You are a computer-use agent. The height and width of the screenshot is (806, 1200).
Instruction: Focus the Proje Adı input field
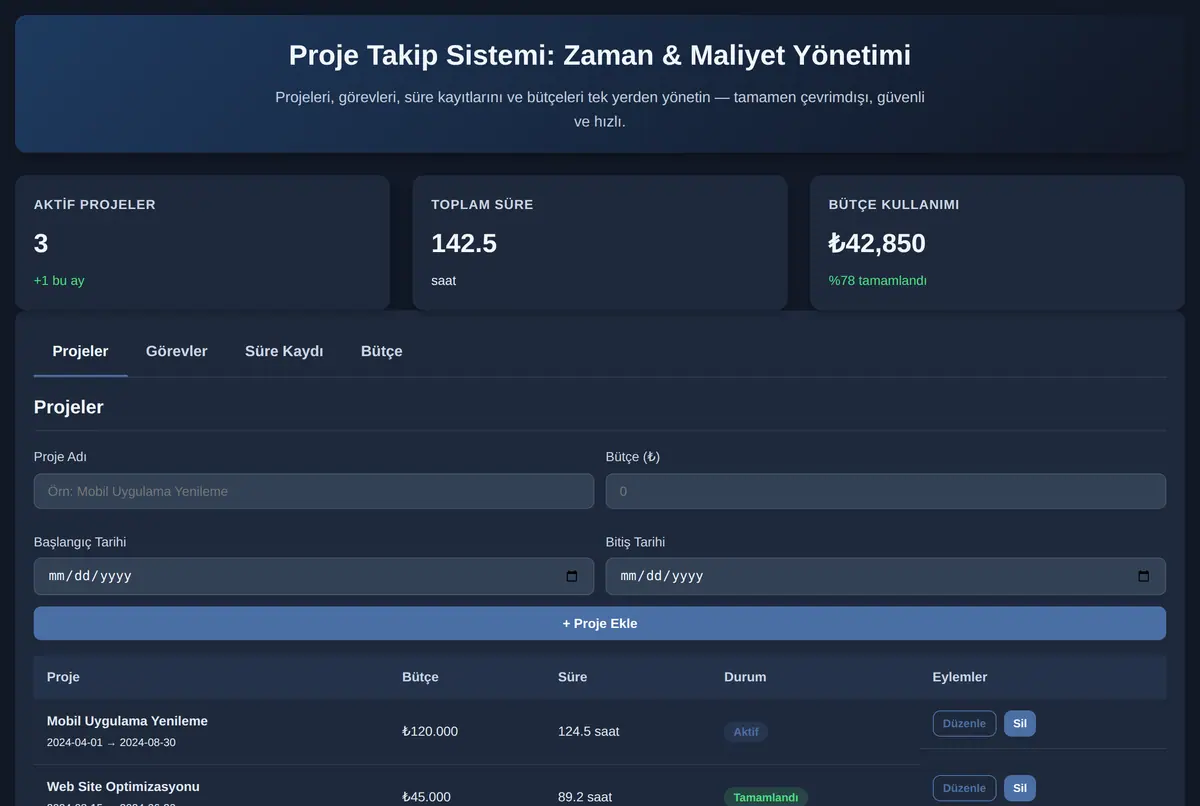tap(314, 491)
